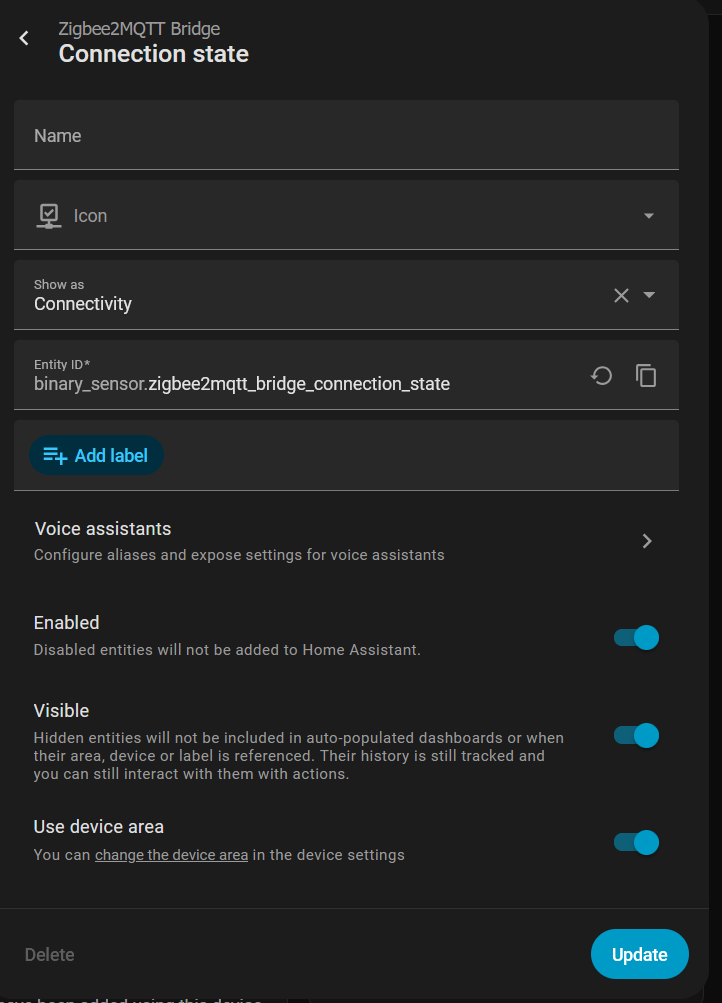Click the Delete button
722x1003 pixels.
coord(50,955)
